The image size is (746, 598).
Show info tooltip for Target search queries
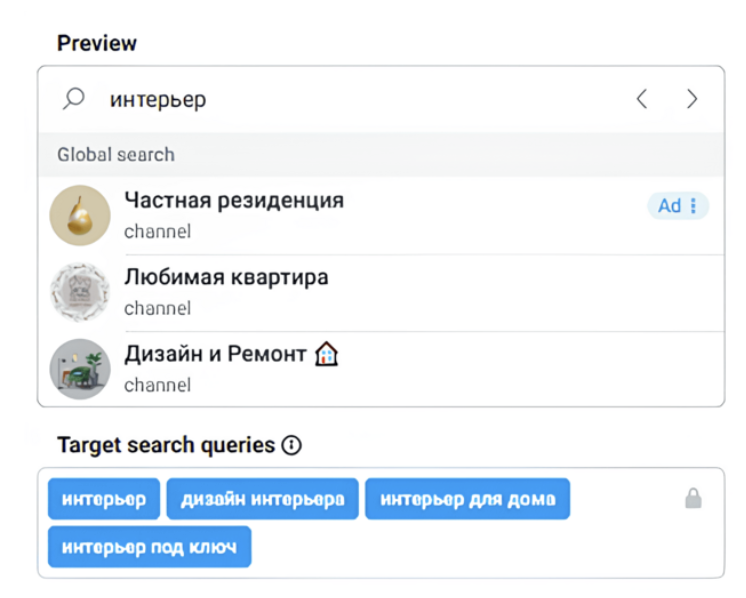291,445
